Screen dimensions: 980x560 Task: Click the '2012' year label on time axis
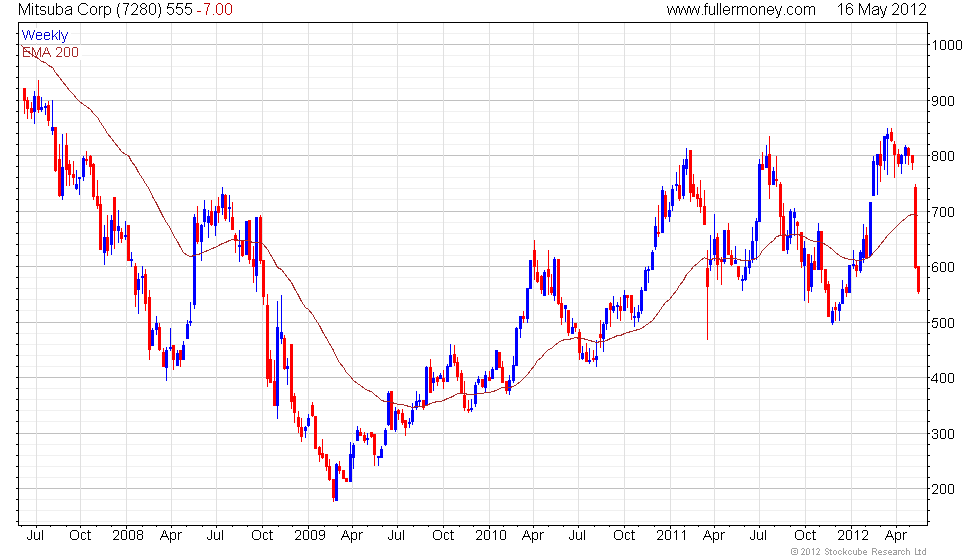[853, 536]
